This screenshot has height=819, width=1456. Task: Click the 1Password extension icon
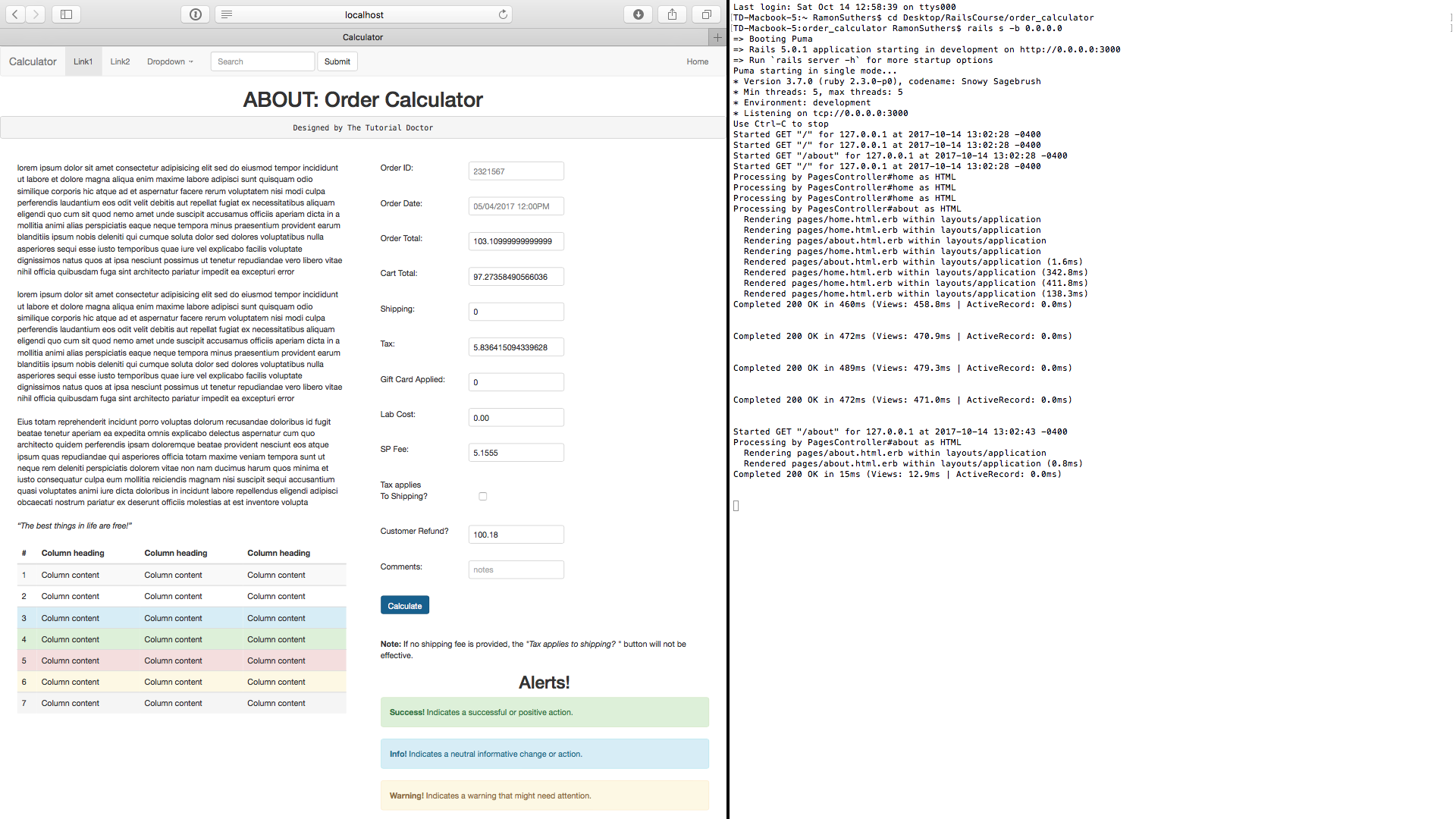pos(195,14)
